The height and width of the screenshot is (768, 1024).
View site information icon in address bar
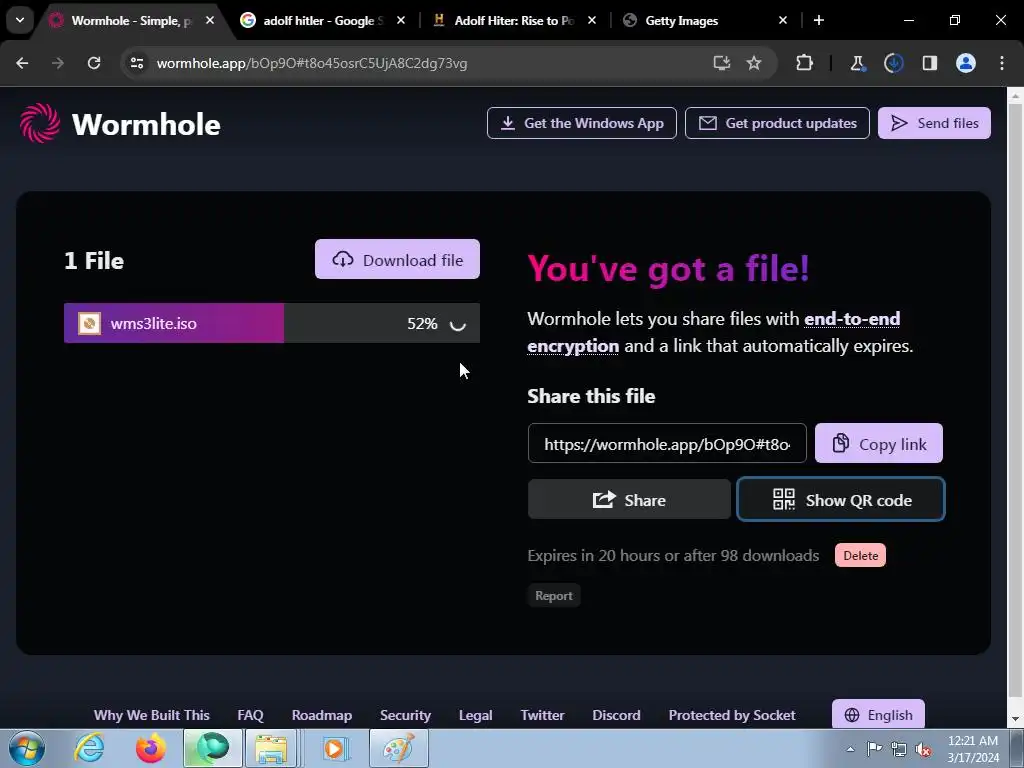tap(136, 63)
